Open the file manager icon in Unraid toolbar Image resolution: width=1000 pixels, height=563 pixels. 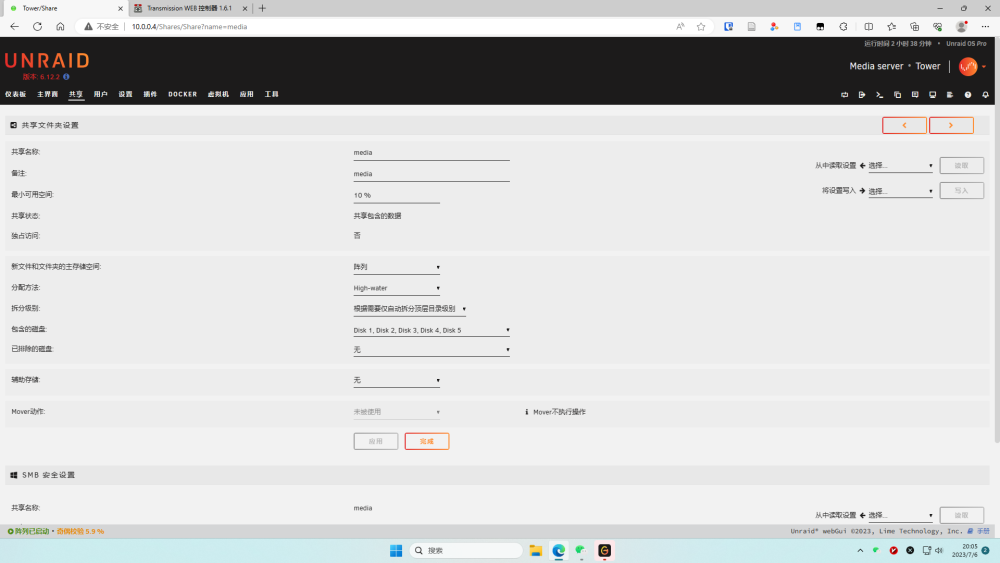[897, 94]
